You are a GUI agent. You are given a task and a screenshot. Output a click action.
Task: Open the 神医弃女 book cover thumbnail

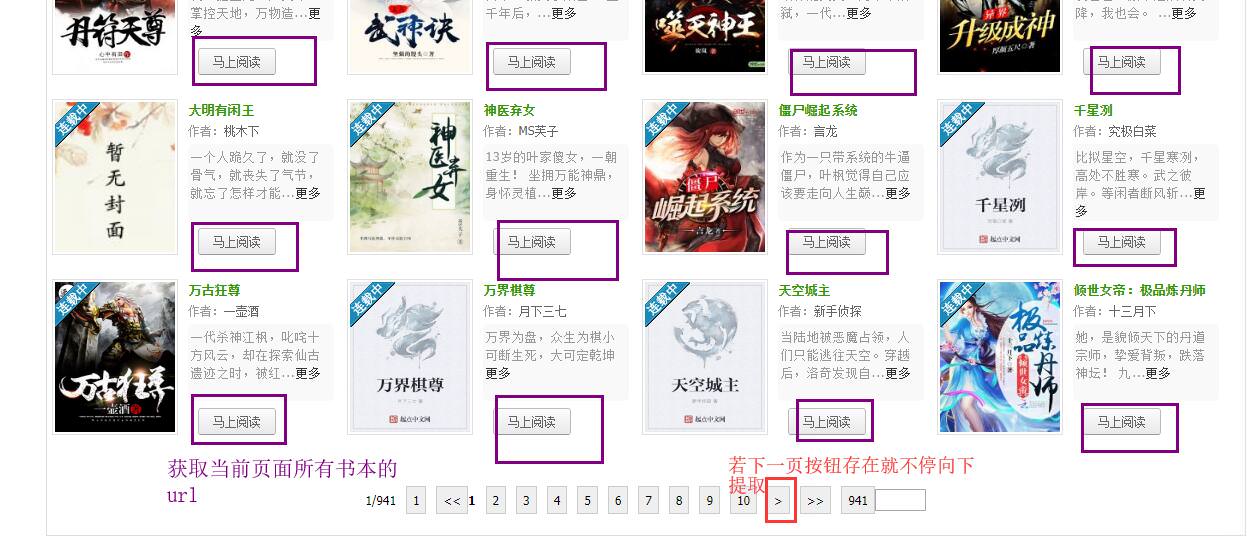tap(409, 177)
